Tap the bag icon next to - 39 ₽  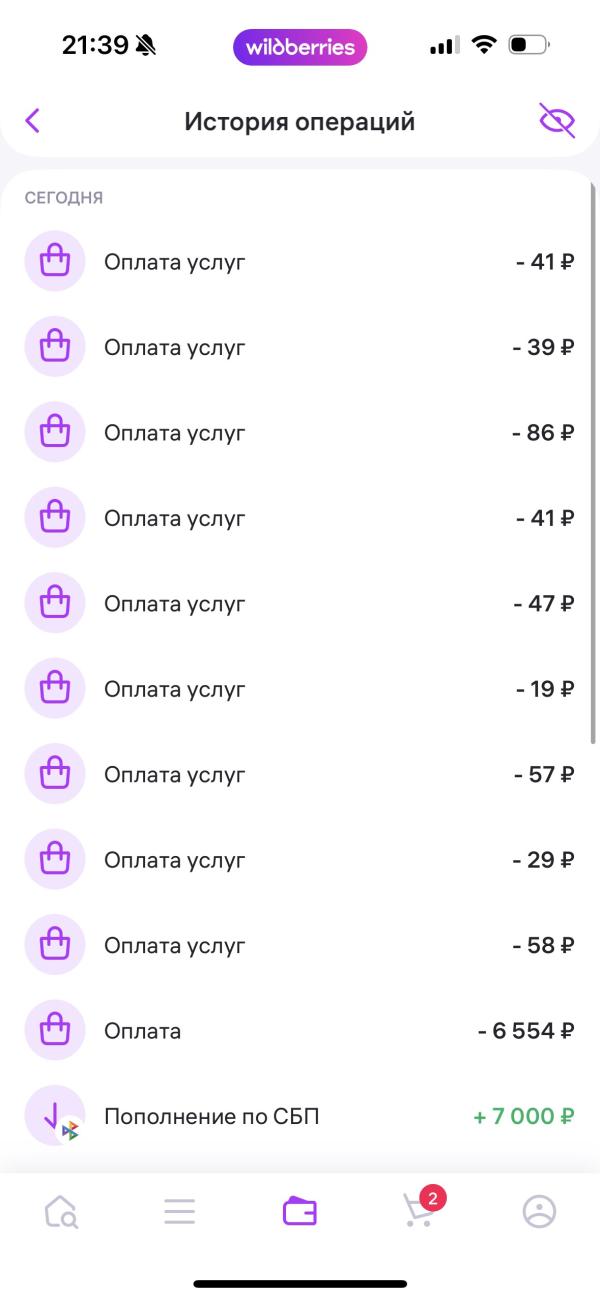pyautogui.click(x=55, y=348)
